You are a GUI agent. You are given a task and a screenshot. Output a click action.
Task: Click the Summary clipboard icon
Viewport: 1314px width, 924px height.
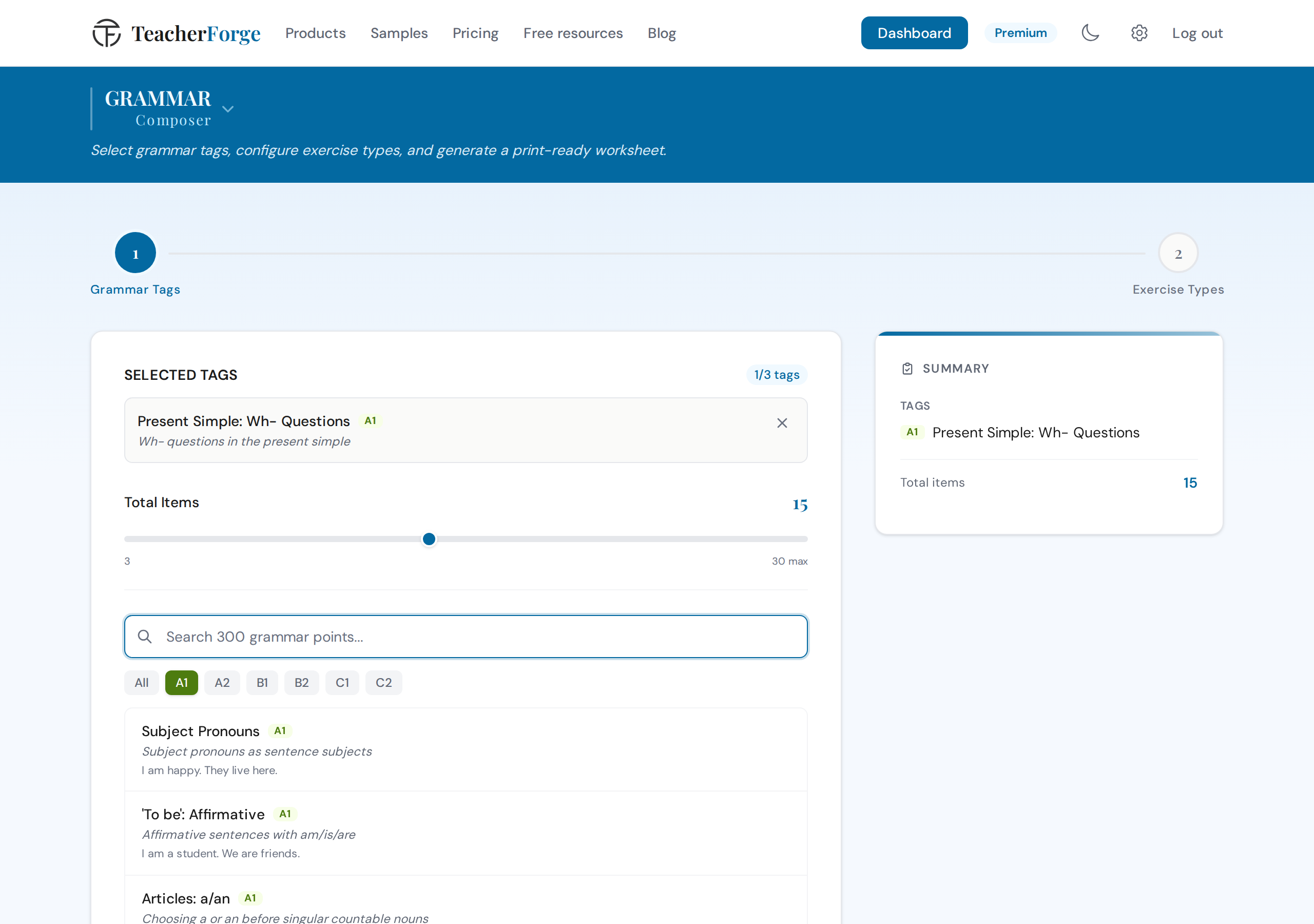907,368
